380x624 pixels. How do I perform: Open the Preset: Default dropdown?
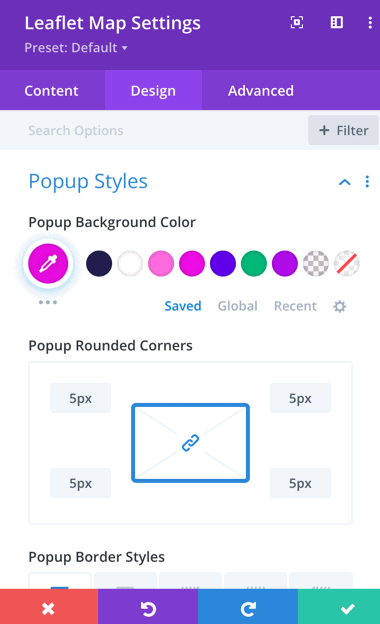(76, 48)
